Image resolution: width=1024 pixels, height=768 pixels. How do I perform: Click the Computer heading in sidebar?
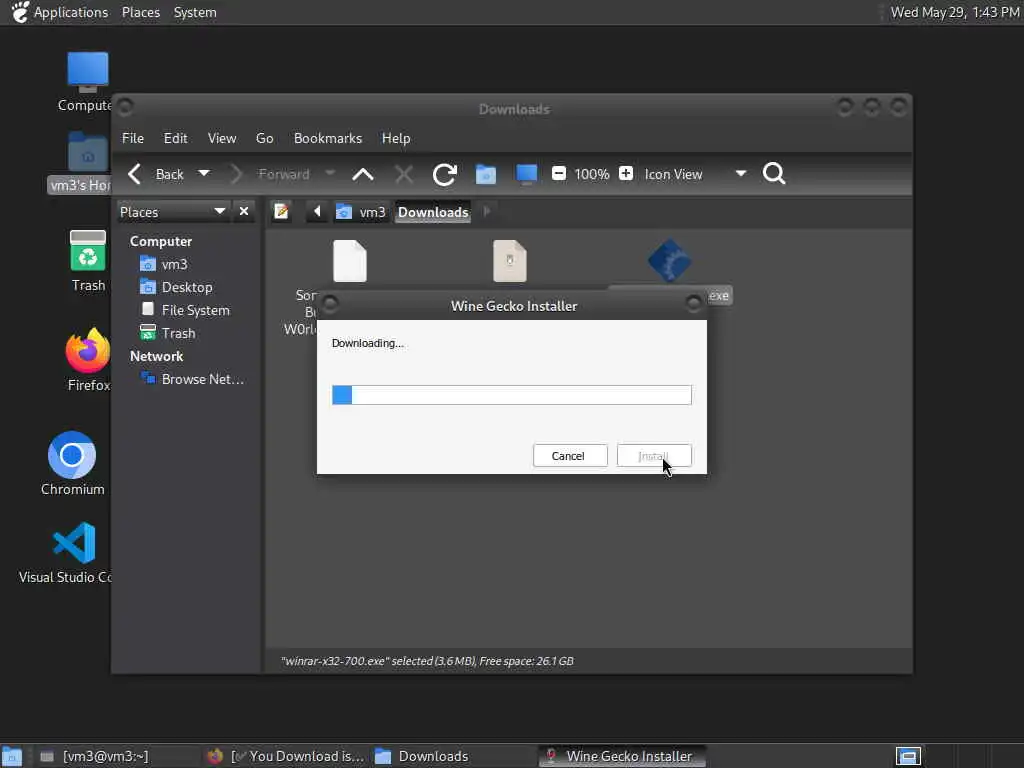(161, 242)
